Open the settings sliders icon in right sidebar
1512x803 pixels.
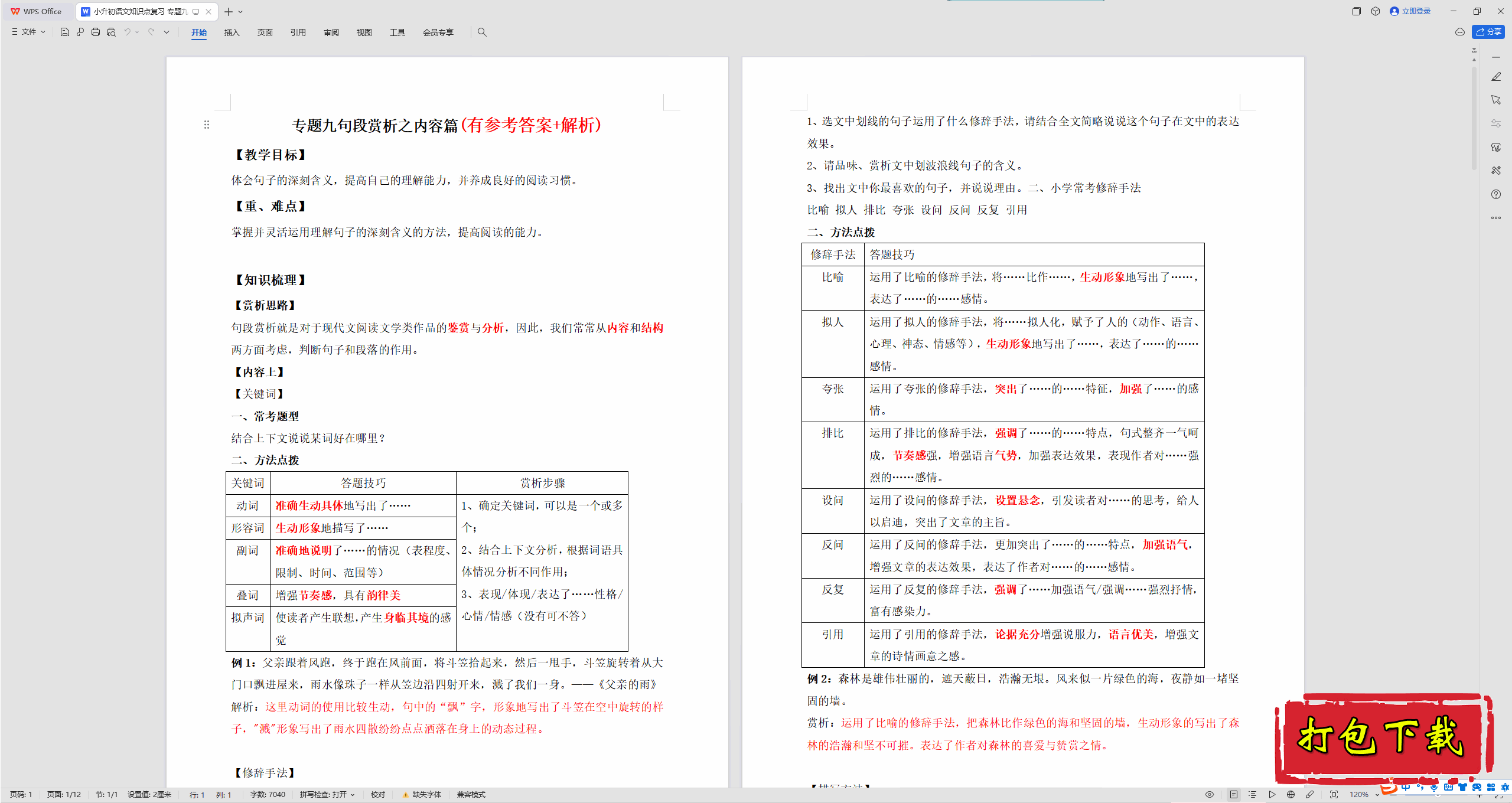pyautogui.click(x=1496, y=123)
